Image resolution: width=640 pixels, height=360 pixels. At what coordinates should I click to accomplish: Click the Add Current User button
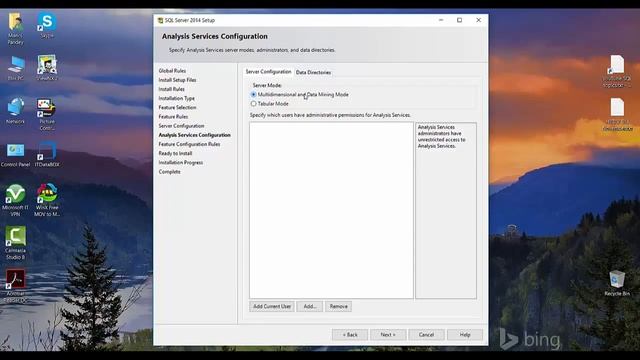coord(272,306)
